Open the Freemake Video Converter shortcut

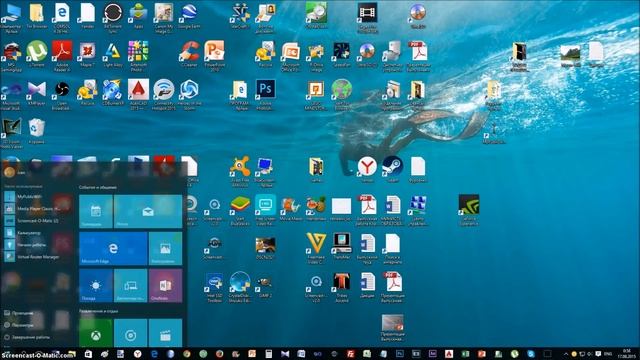(x=316, y=248)
